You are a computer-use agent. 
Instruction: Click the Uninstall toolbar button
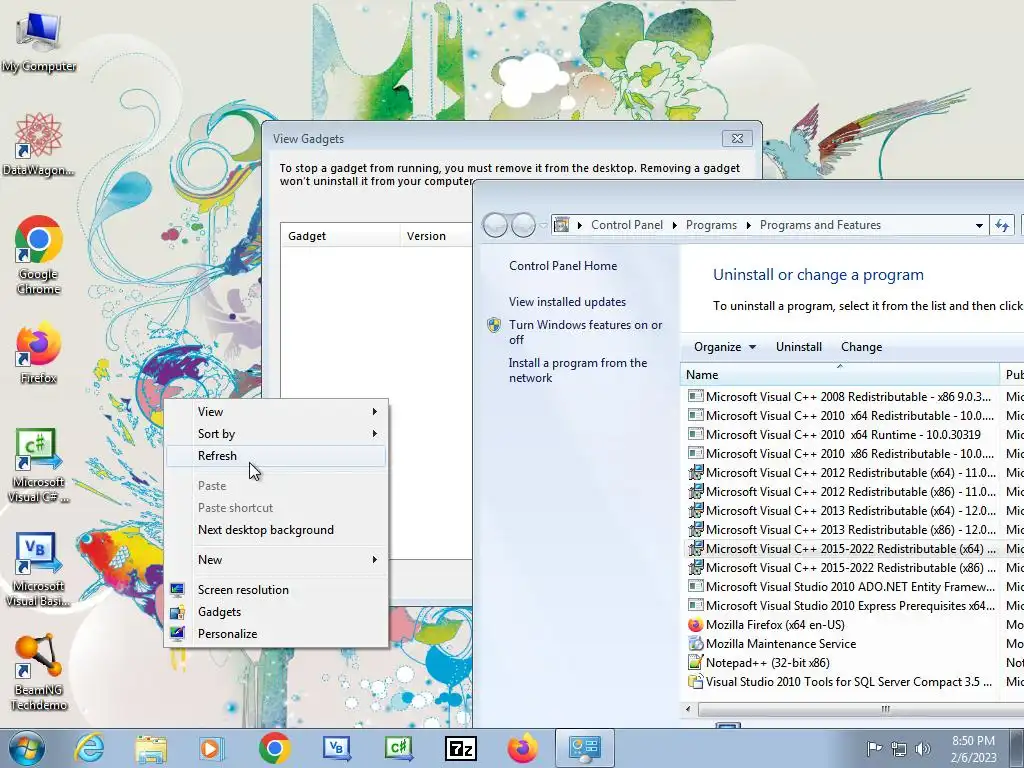799,347
